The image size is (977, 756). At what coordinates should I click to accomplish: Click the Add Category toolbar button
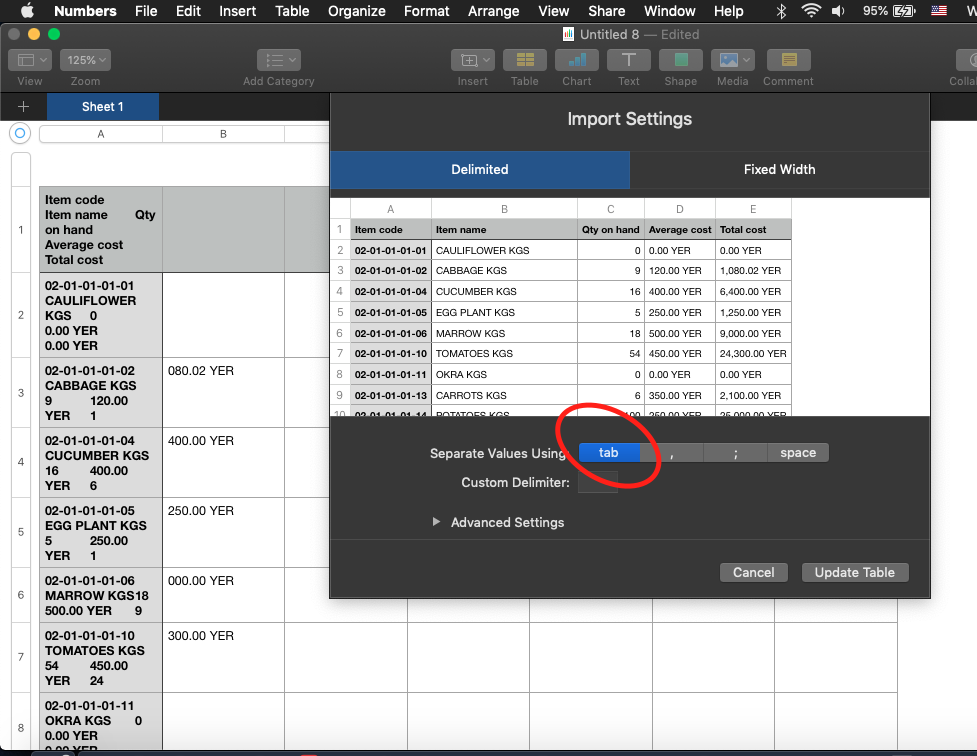tap(279, 60)
